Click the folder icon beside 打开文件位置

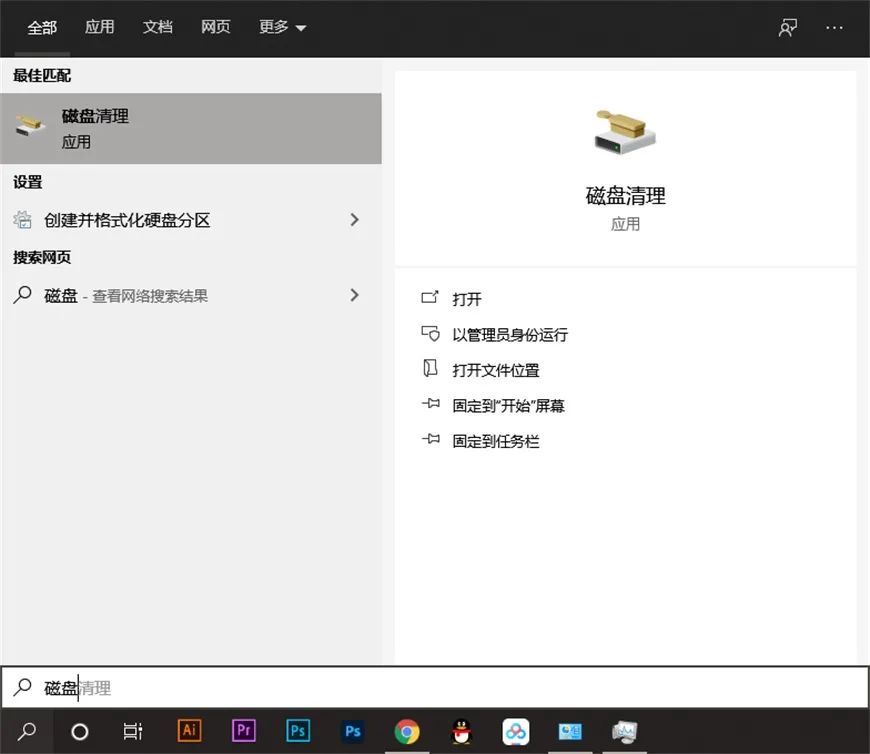(x=430, y=368)
